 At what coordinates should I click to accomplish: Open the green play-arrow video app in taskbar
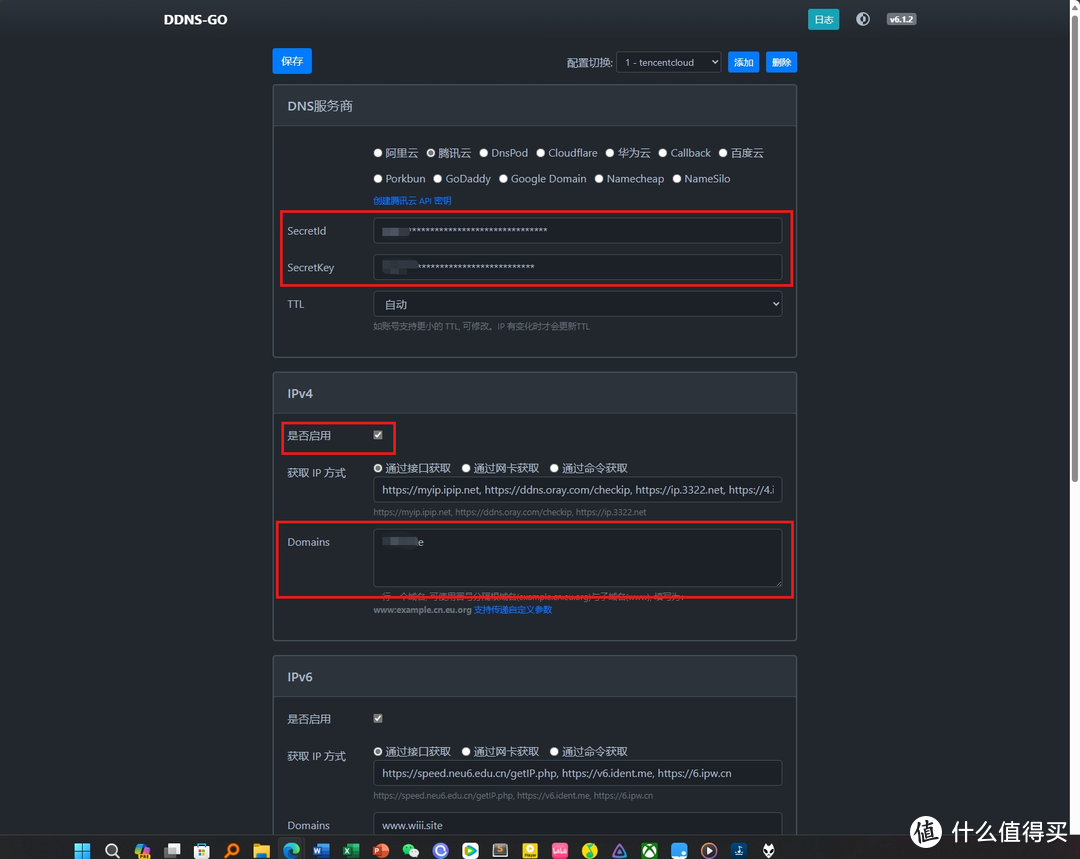tap(470, 850)
